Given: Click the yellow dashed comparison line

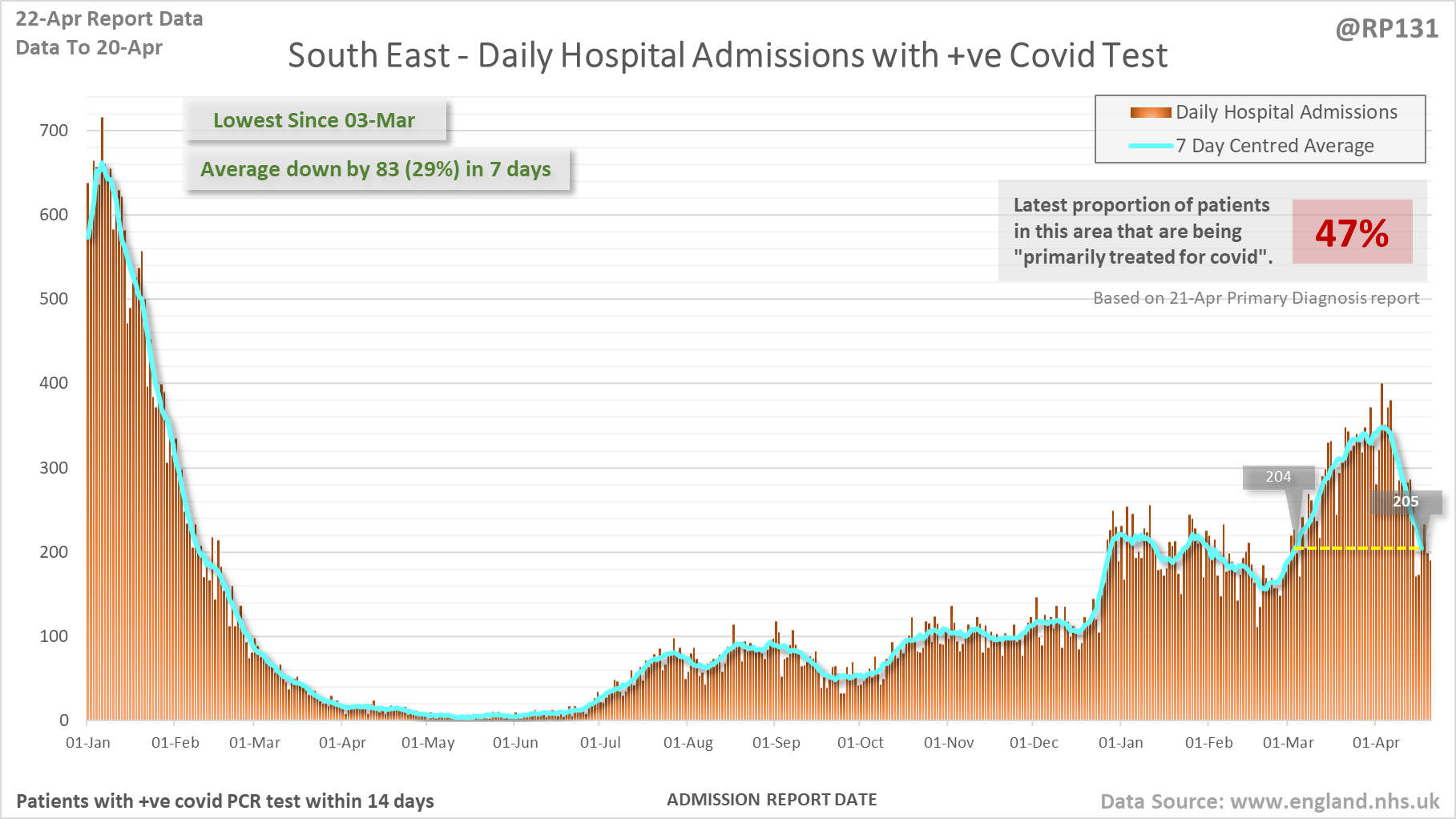Looking at the screenshot, I should coord(1354,548).
